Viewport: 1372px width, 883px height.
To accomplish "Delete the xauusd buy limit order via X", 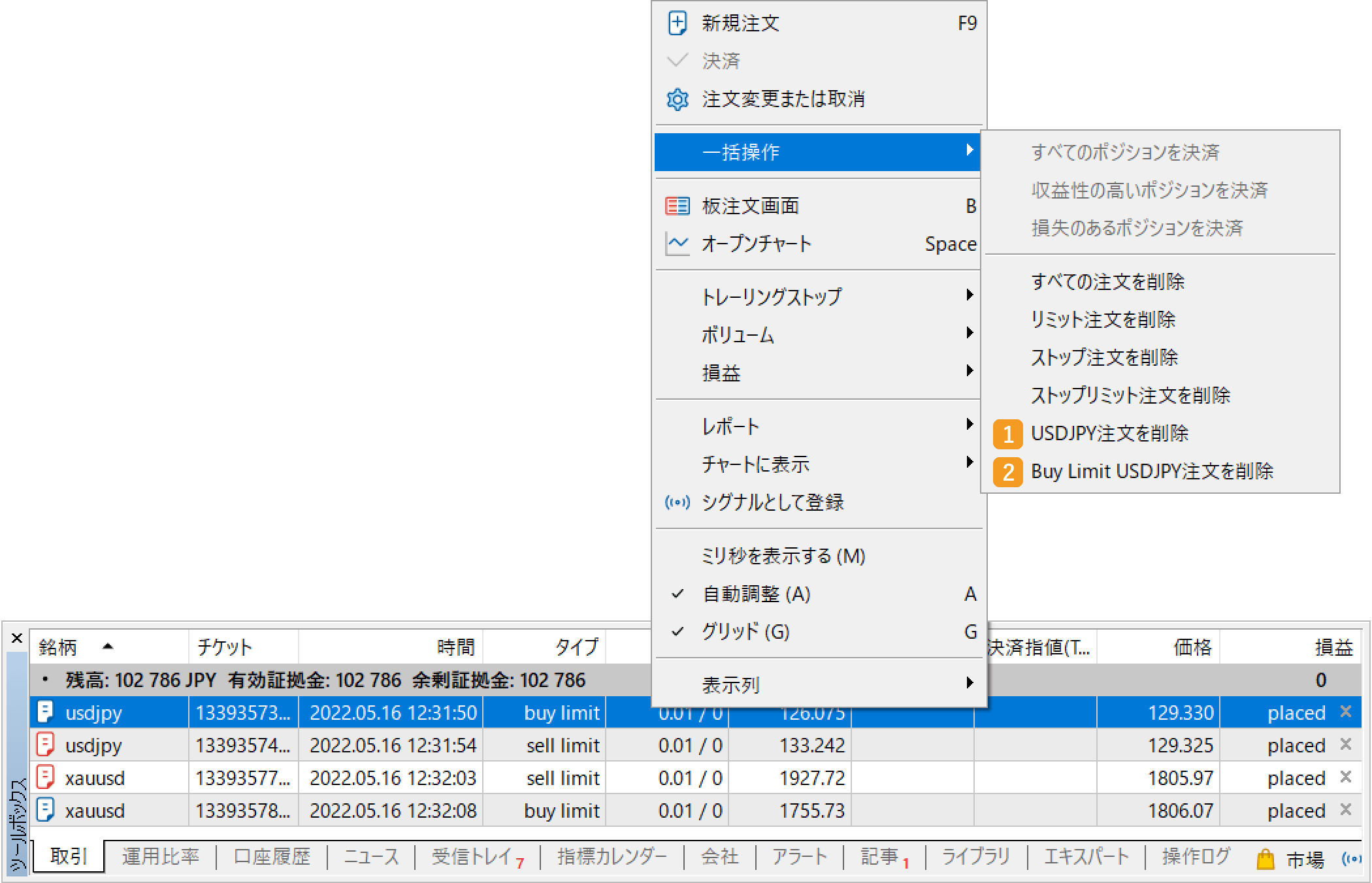I will click(x=1346, y=810).
